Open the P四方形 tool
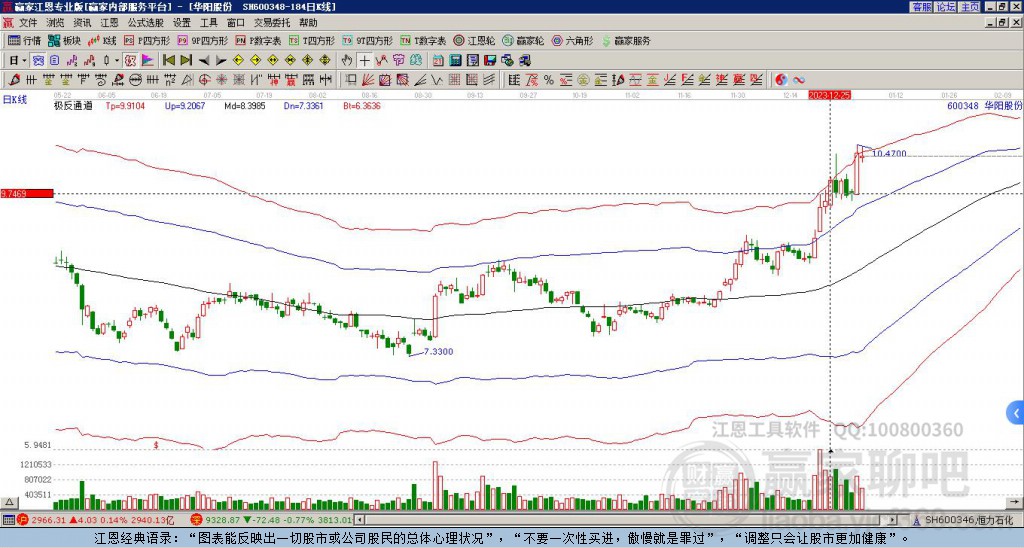The width and height of the screenshot is (1024, 548). tap(147, 41)
